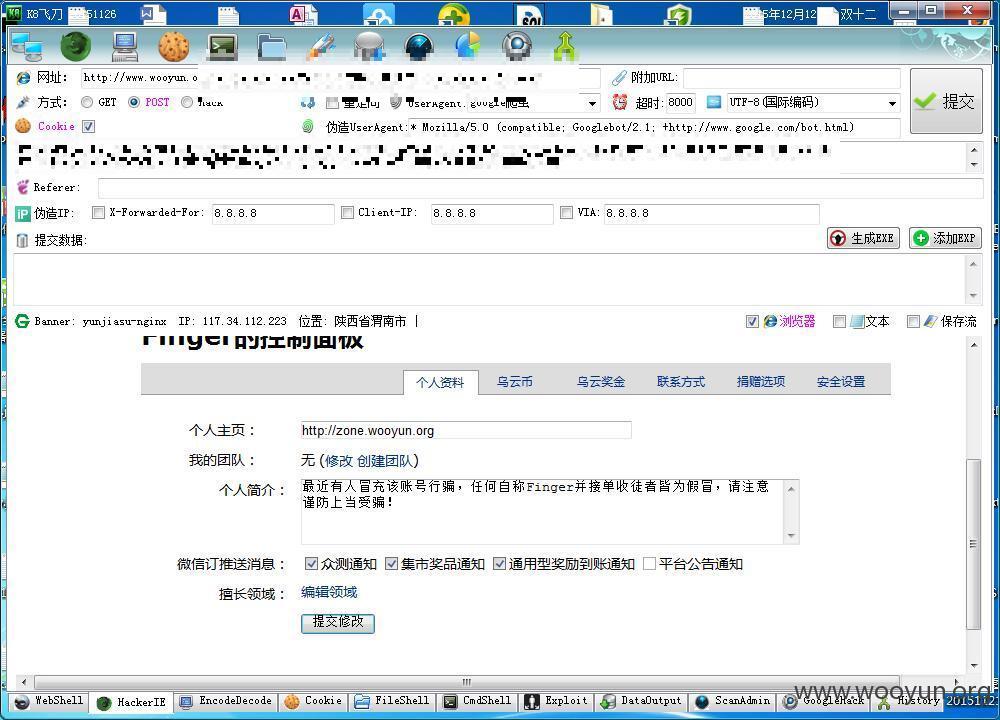1000x720 pixels.
Task: Click the green upward arrow toolbar icon
Action: (x=565, y=47)
